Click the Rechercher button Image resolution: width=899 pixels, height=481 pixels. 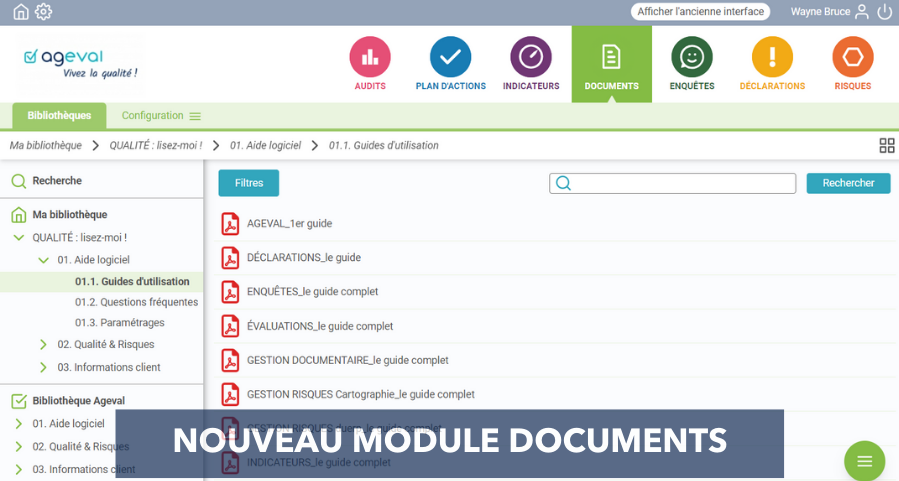click(848, 183)
